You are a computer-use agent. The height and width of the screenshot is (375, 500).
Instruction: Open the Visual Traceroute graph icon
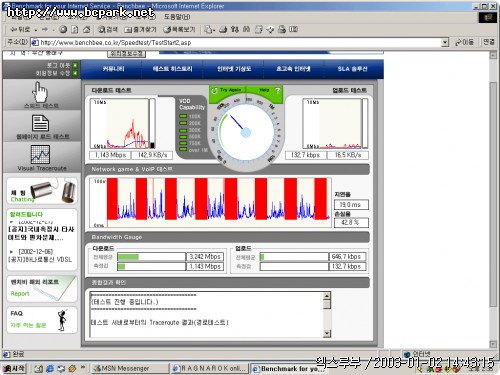pos(40,154)
